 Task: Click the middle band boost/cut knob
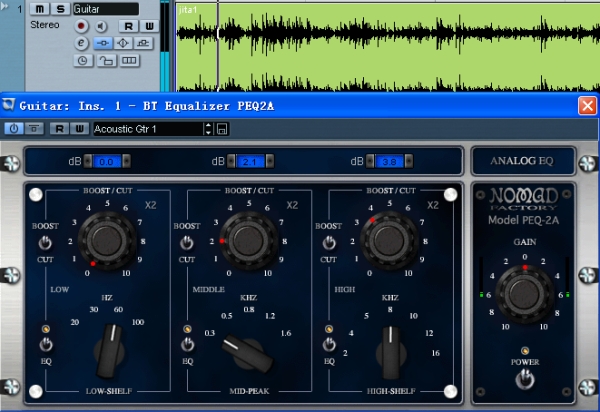(248, 241)
